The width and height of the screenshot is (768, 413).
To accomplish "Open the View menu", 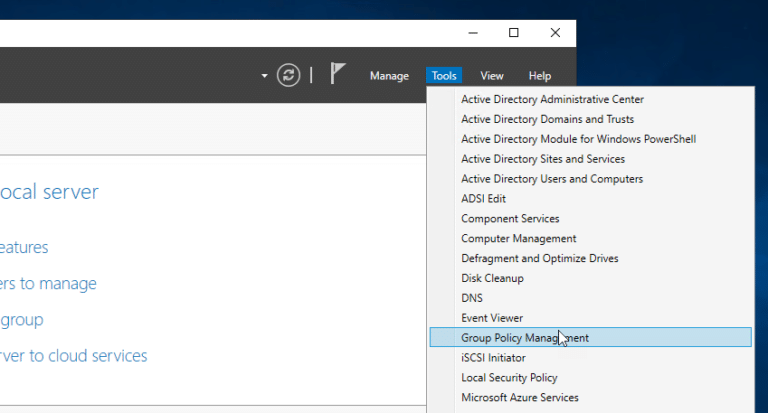I will click(491, 76).
